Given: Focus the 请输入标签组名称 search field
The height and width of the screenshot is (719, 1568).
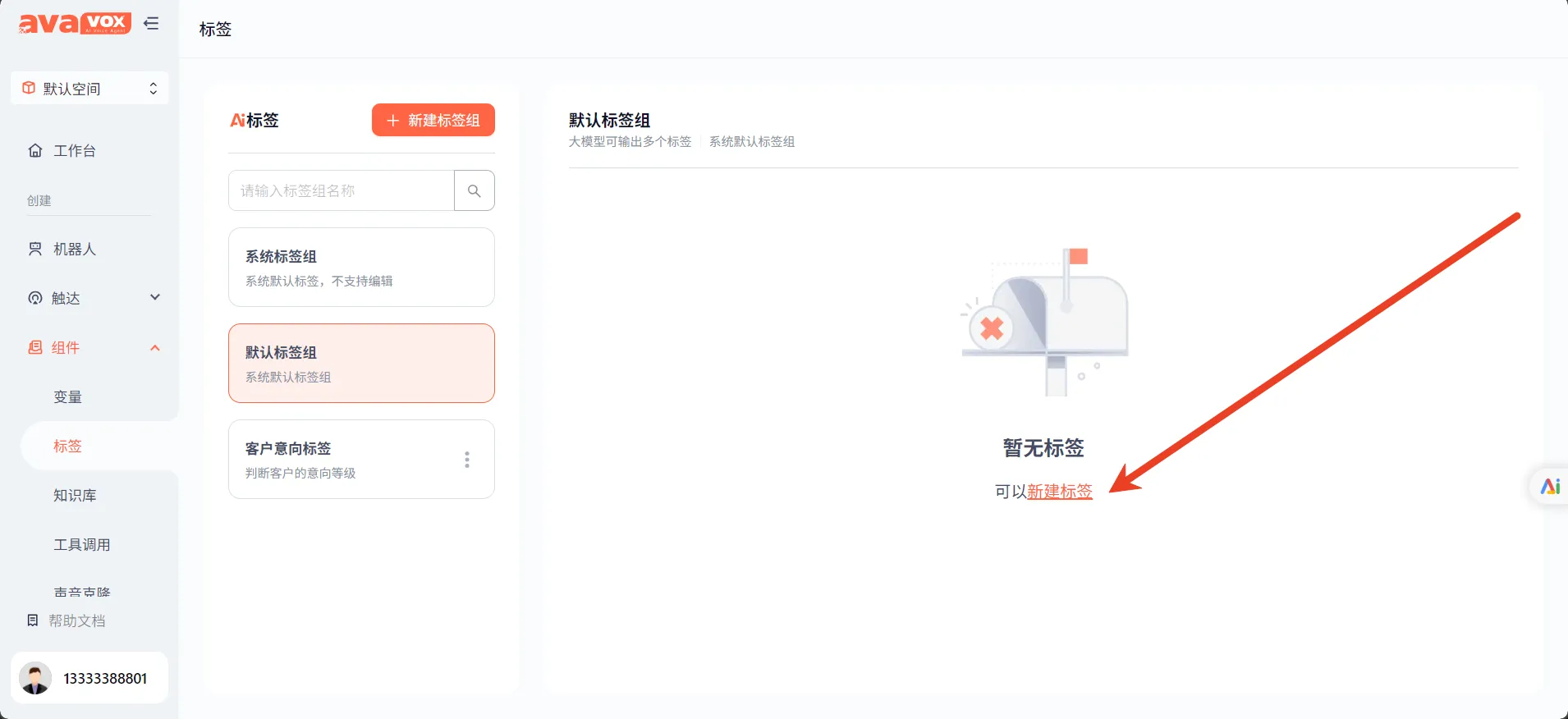Looking at the screenshot, I should (x=341, y=190).
